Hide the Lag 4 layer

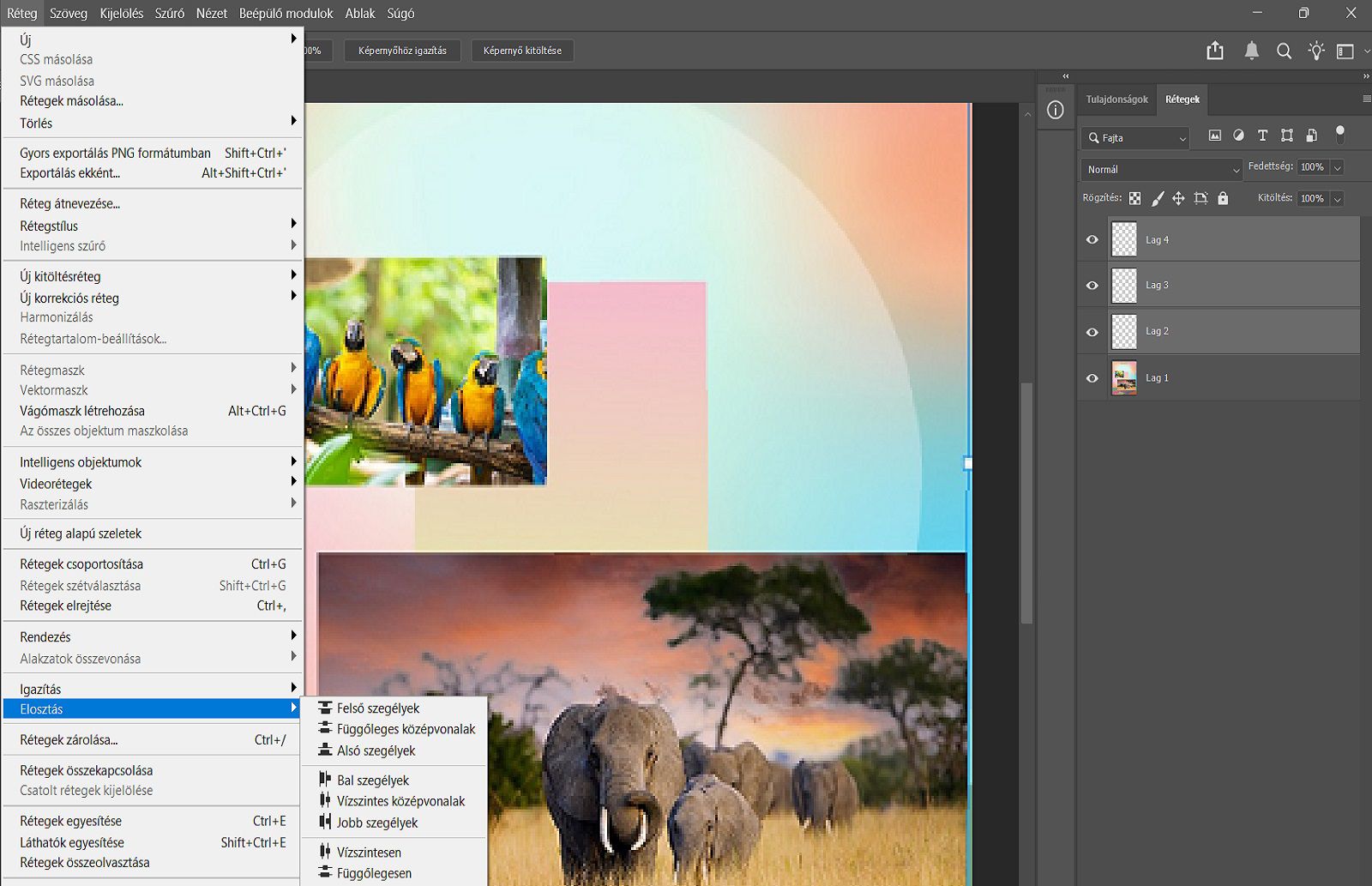click(1092, 240)
